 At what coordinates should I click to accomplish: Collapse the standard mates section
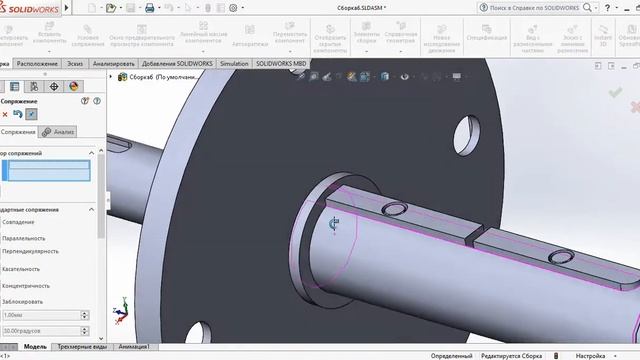click(x=91, y=209)
